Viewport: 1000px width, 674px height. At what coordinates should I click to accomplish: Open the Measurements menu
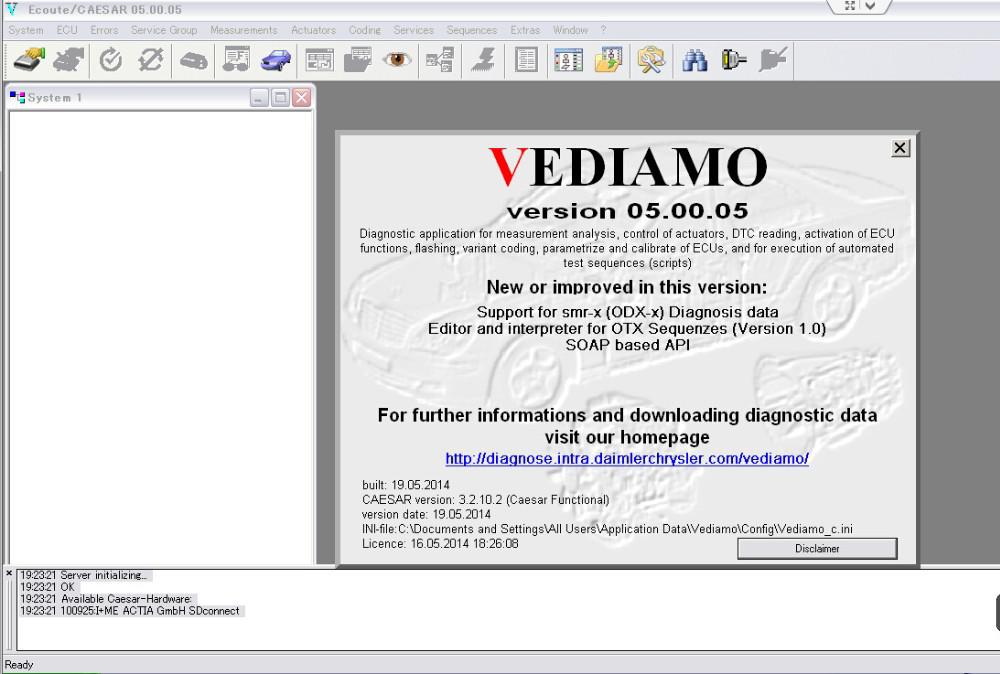point(244,30)
